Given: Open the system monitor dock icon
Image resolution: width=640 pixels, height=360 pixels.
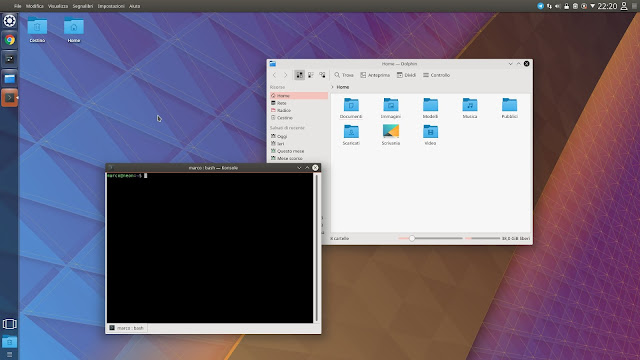Looking at the screenshot, I should (x=9, y=59).
